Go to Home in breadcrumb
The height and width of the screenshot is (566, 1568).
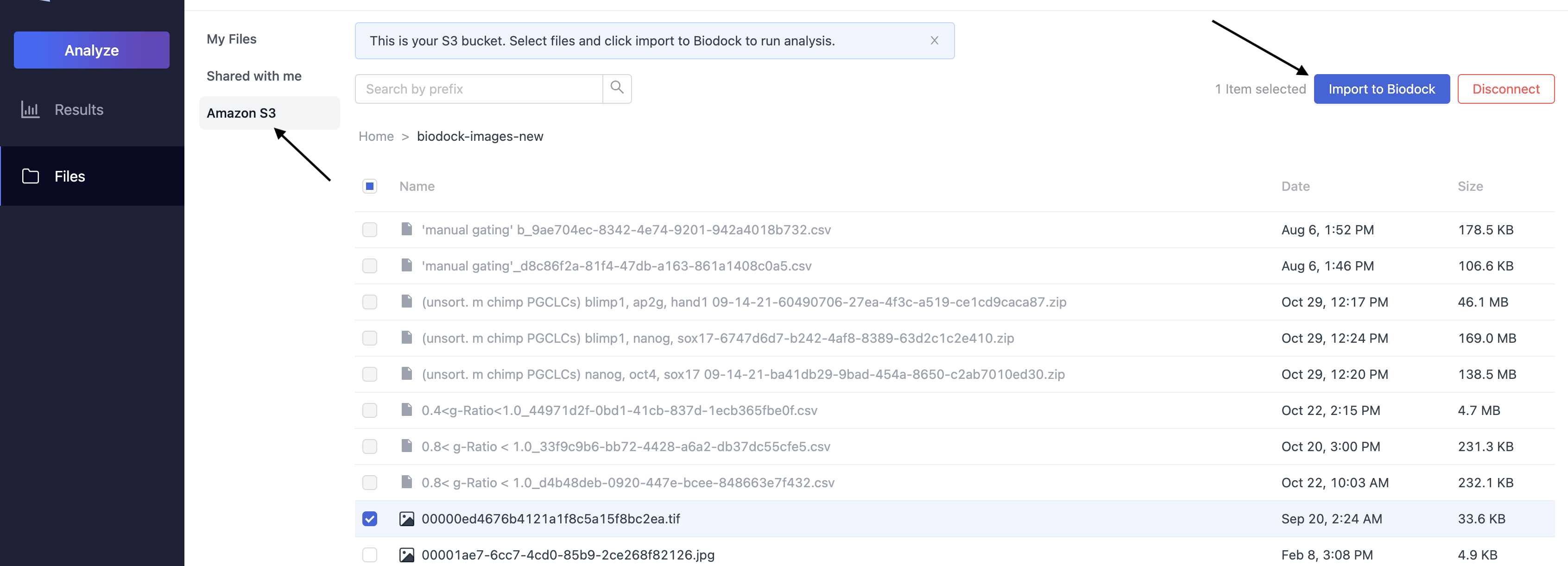click(376, 136)
